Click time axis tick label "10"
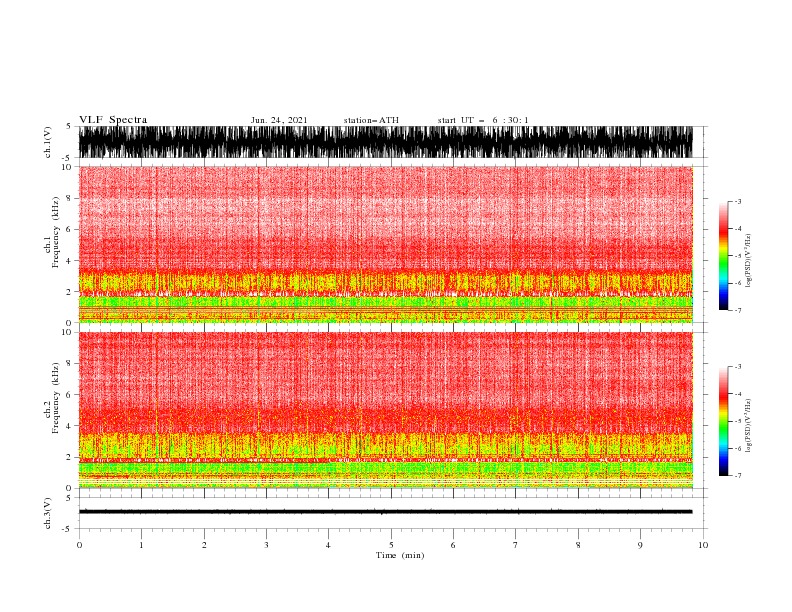This screenshot has width=792, height=612. coord(703,545)
